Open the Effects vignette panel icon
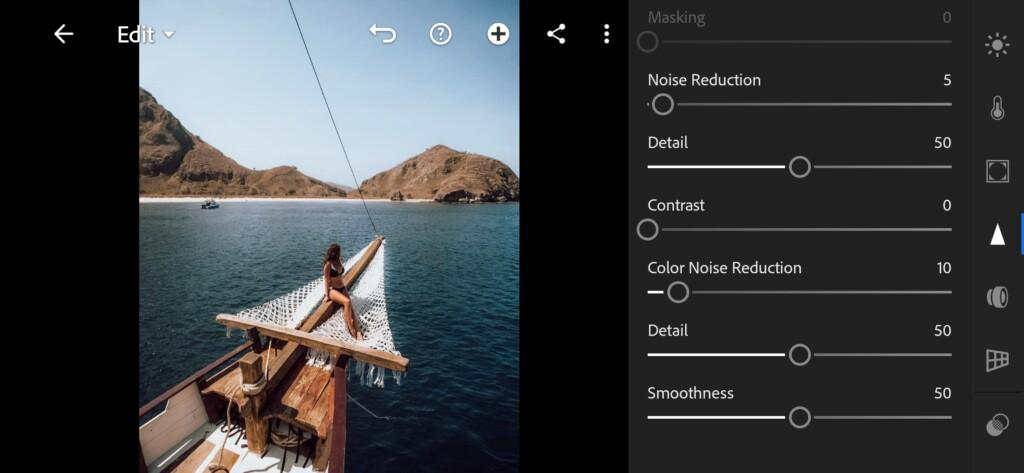 click(x=997, y=171)
